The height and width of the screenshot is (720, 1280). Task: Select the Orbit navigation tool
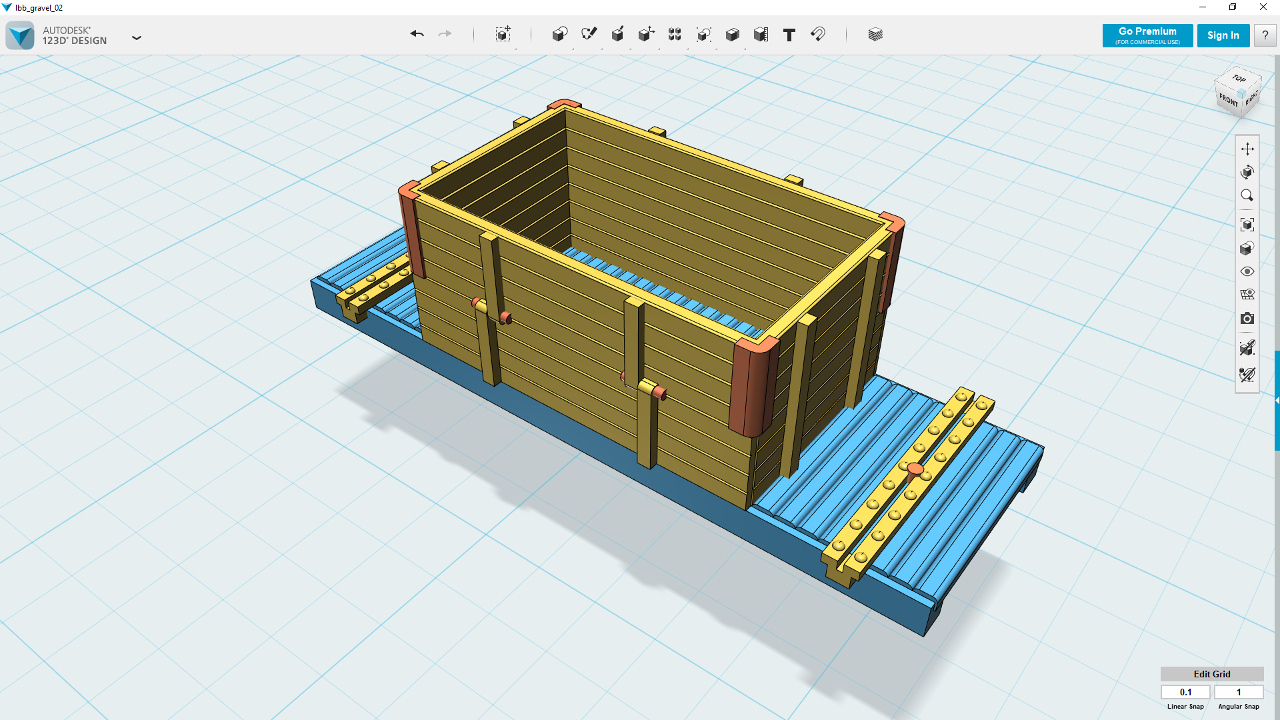pos(1247,172)
